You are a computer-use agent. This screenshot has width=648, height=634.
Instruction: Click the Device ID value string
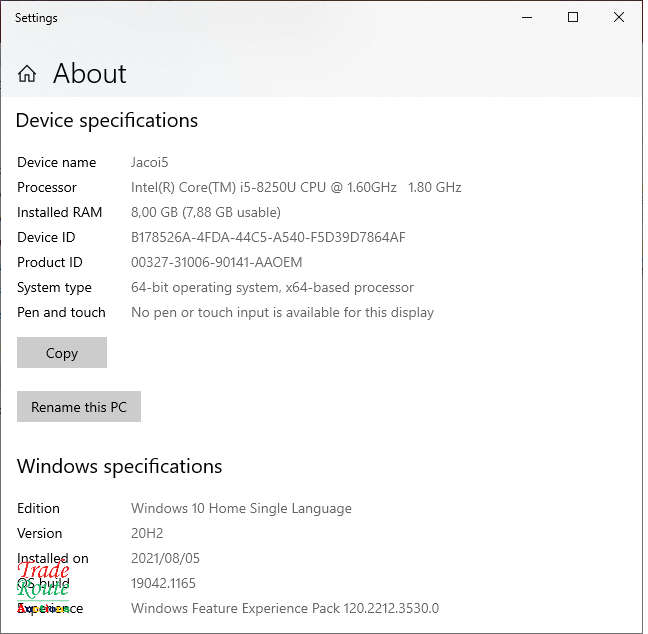click(268, 237)
